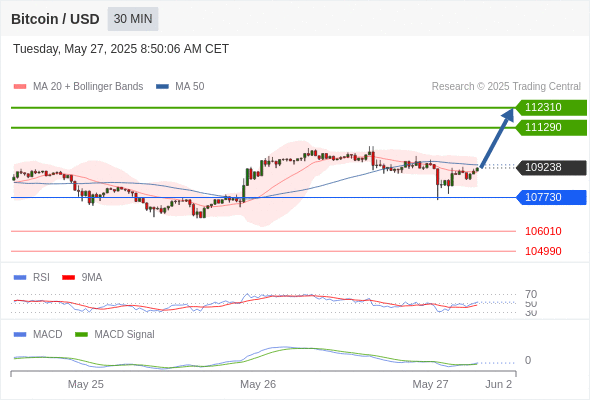590x400 pixels.
Task: Click the MA 20 + Bollinger Bands legend swatch
Action: pos(20,87)
